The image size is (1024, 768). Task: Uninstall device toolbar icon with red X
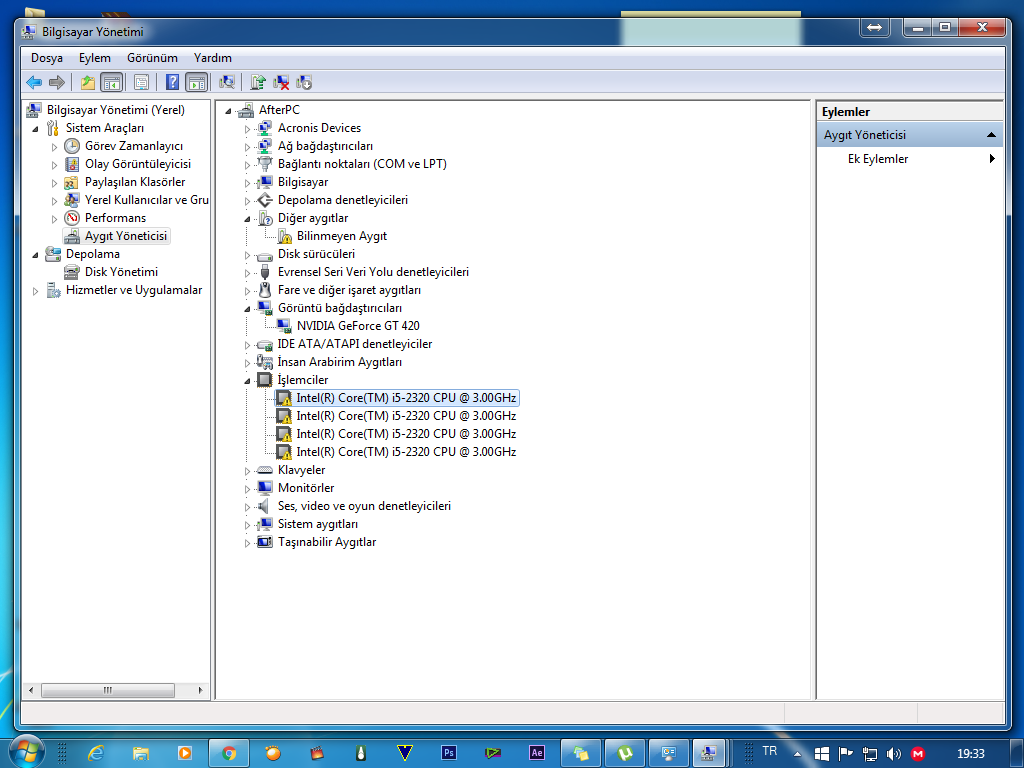(x=281, y=82)
